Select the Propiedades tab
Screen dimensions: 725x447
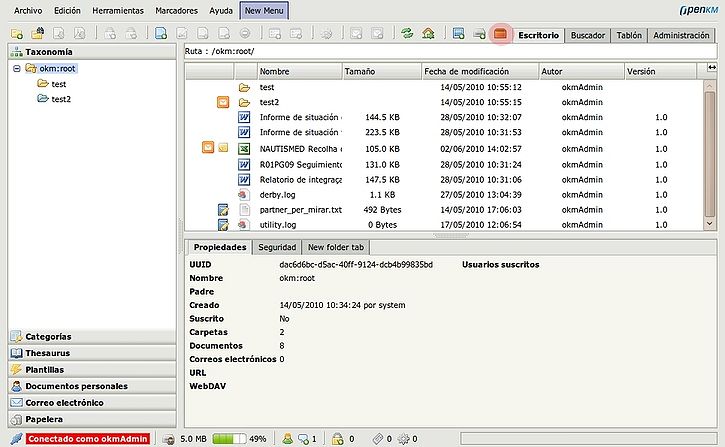pos(220,247)
